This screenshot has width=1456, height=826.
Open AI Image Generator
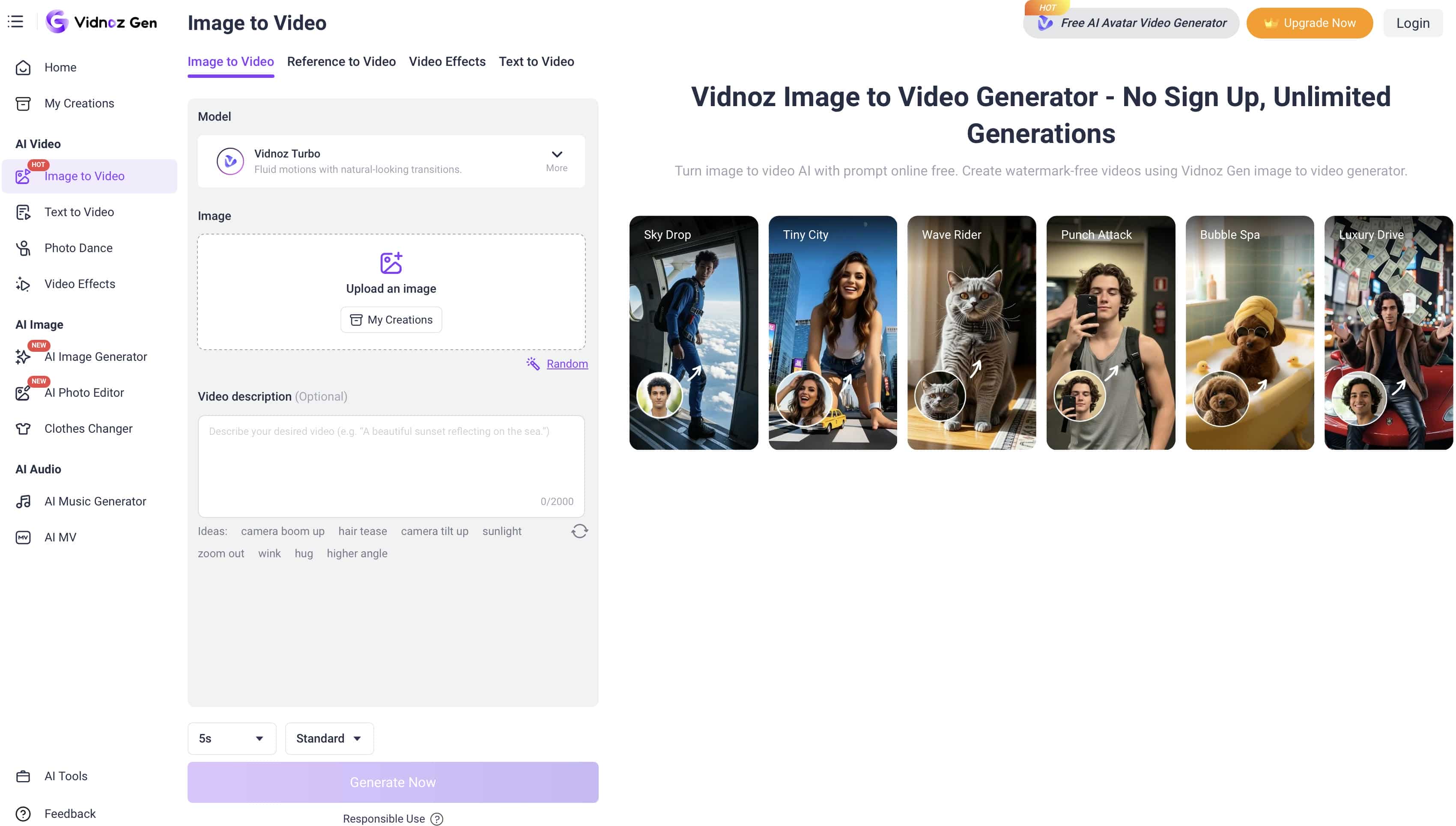[x=89, y=356]
